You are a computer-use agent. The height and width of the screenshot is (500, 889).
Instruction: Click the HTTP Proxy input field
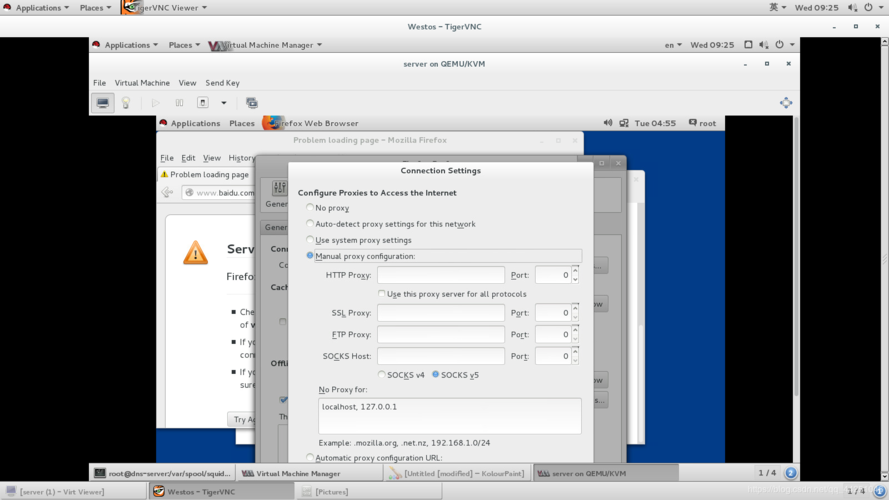tap(441, 275)
